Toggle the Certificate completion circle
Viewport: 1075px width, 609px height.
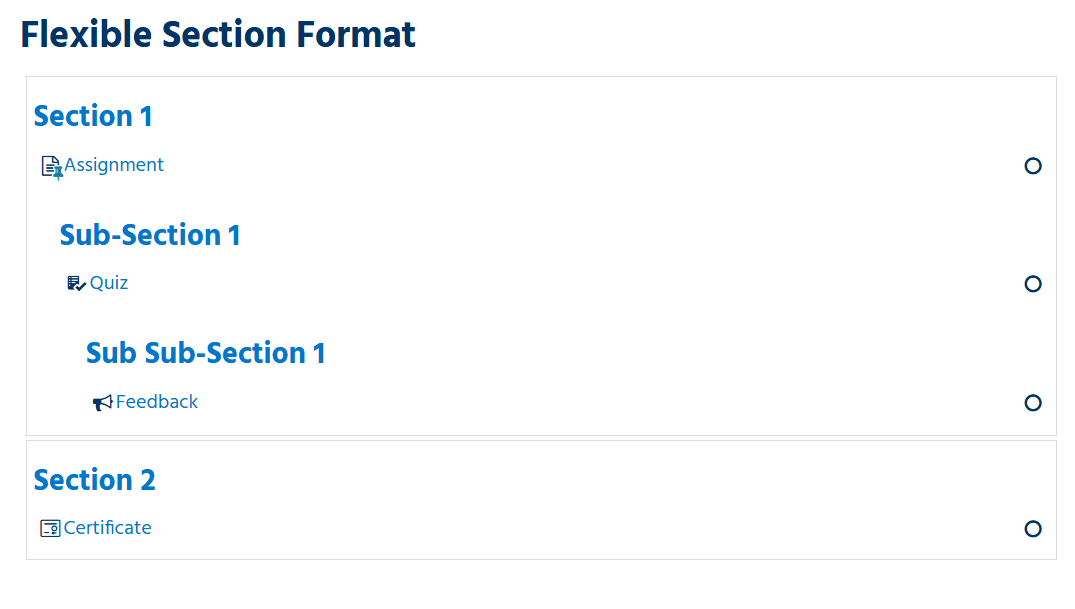click(x=1033, y=529)
